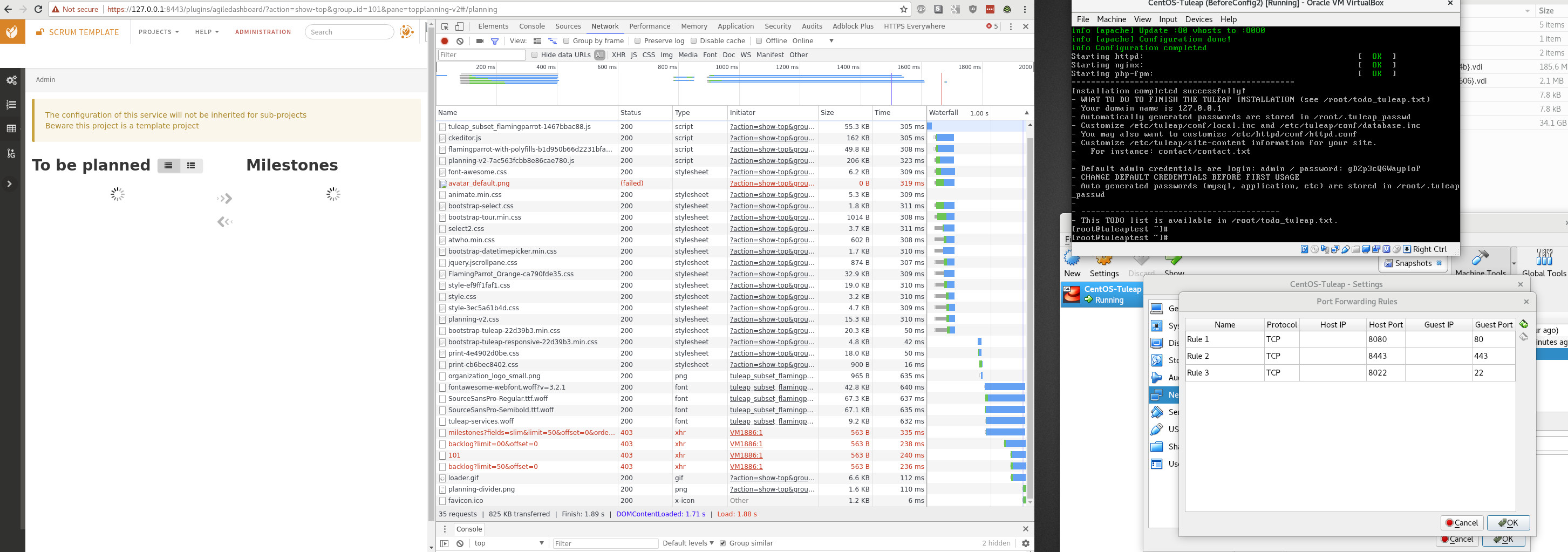This screenshot has height=552, width=1568.
Task: Use large request rows view icon
Action: (537, 41)
